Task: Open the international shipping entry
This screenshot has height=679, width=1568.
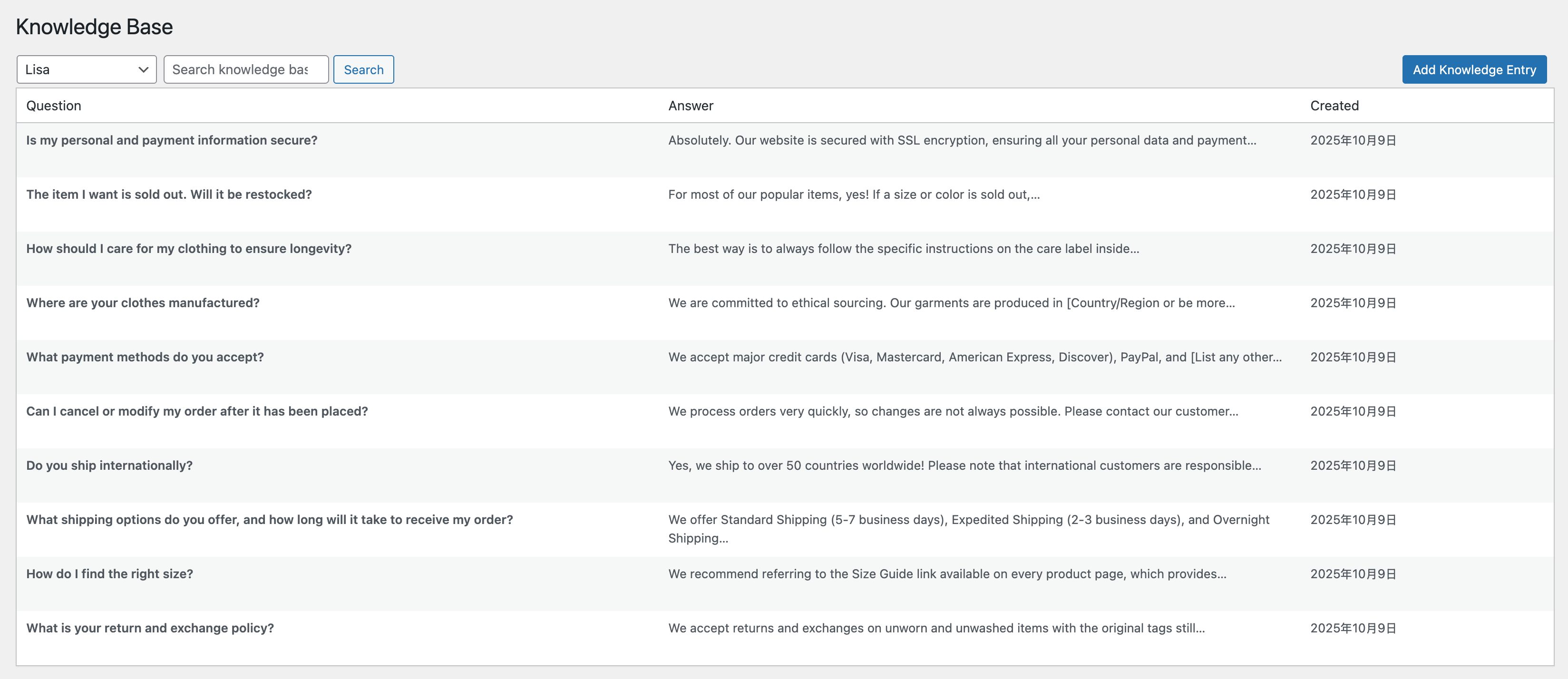Action: (x=109, y=465)
